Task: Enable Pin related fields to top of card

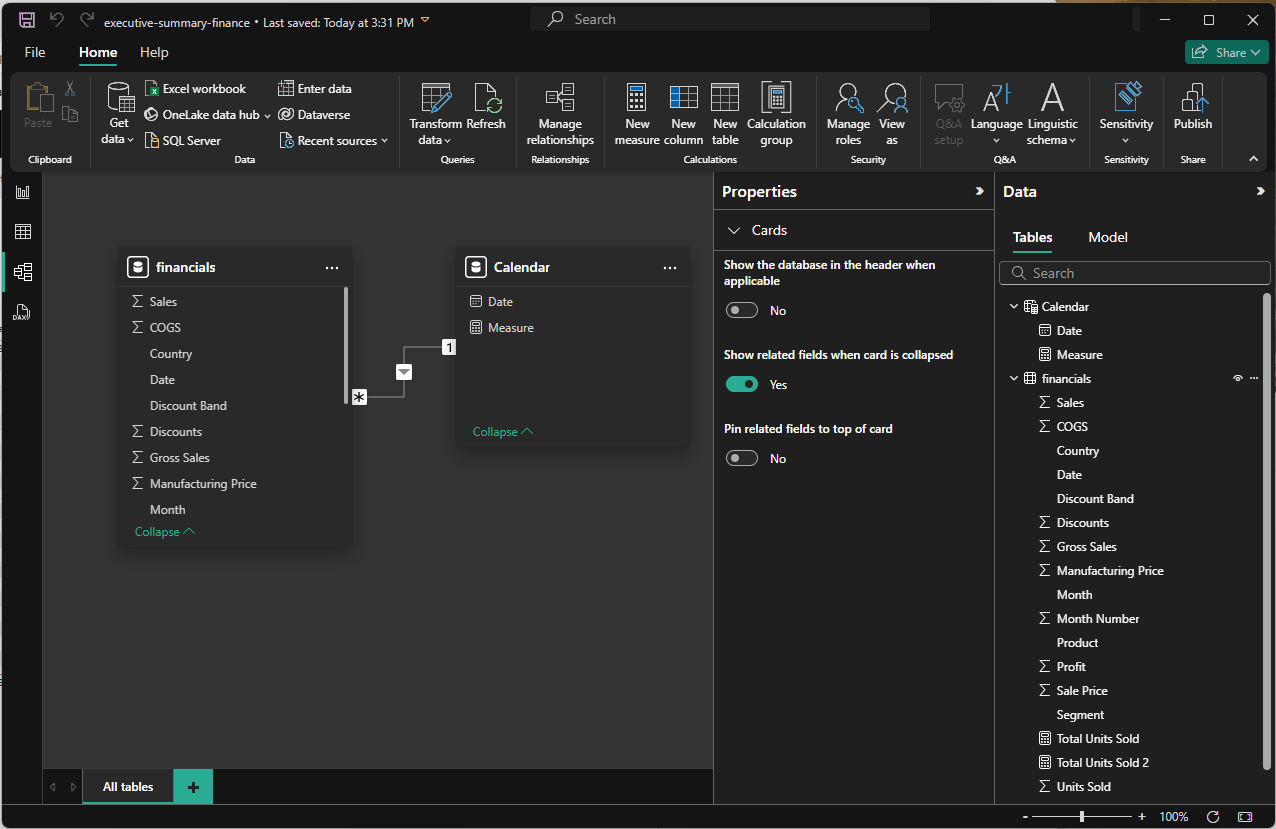Action: (742, 459)
